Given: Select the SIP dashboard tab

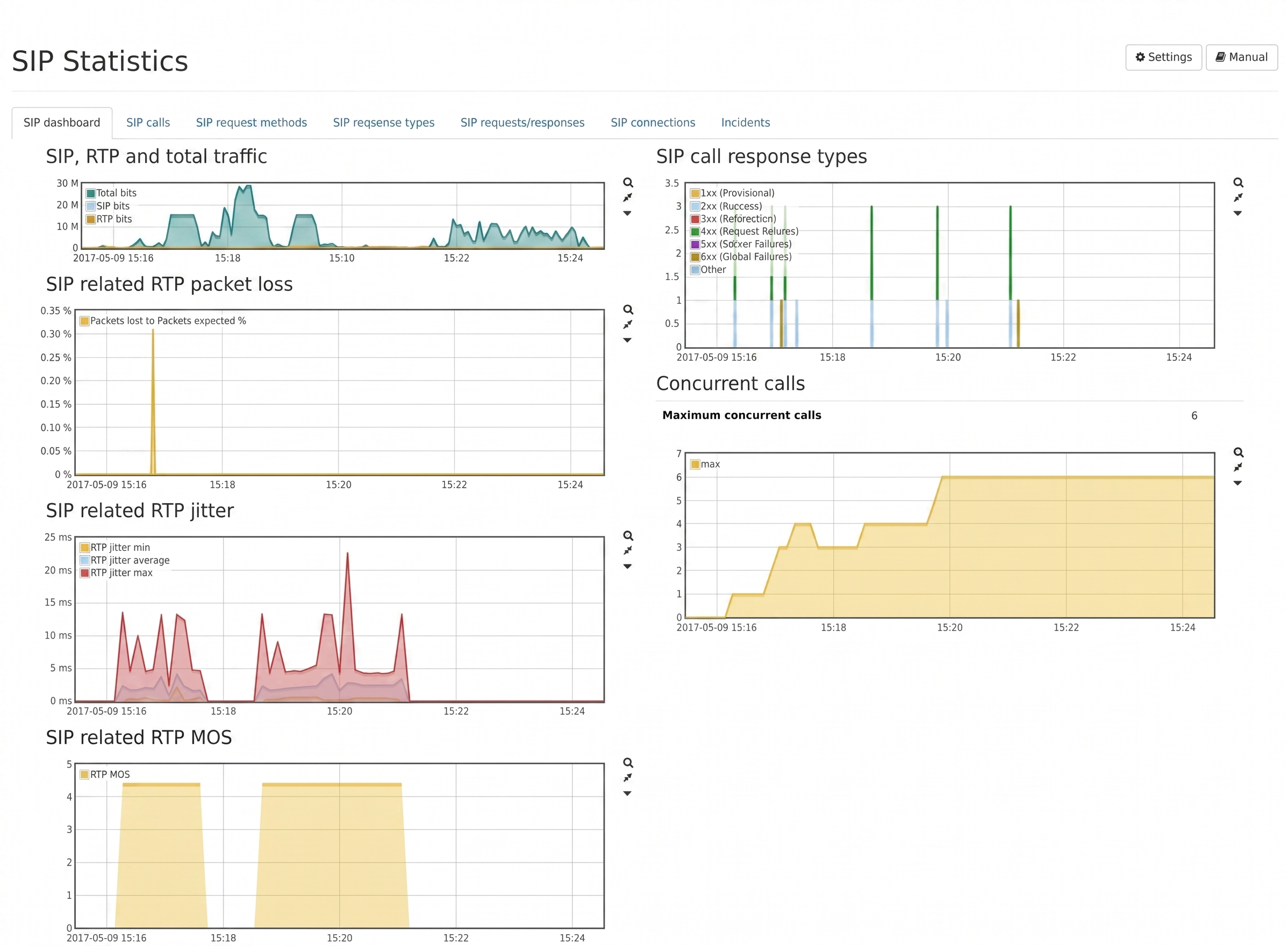Looking at the screenshot, I should coord(62,123).
